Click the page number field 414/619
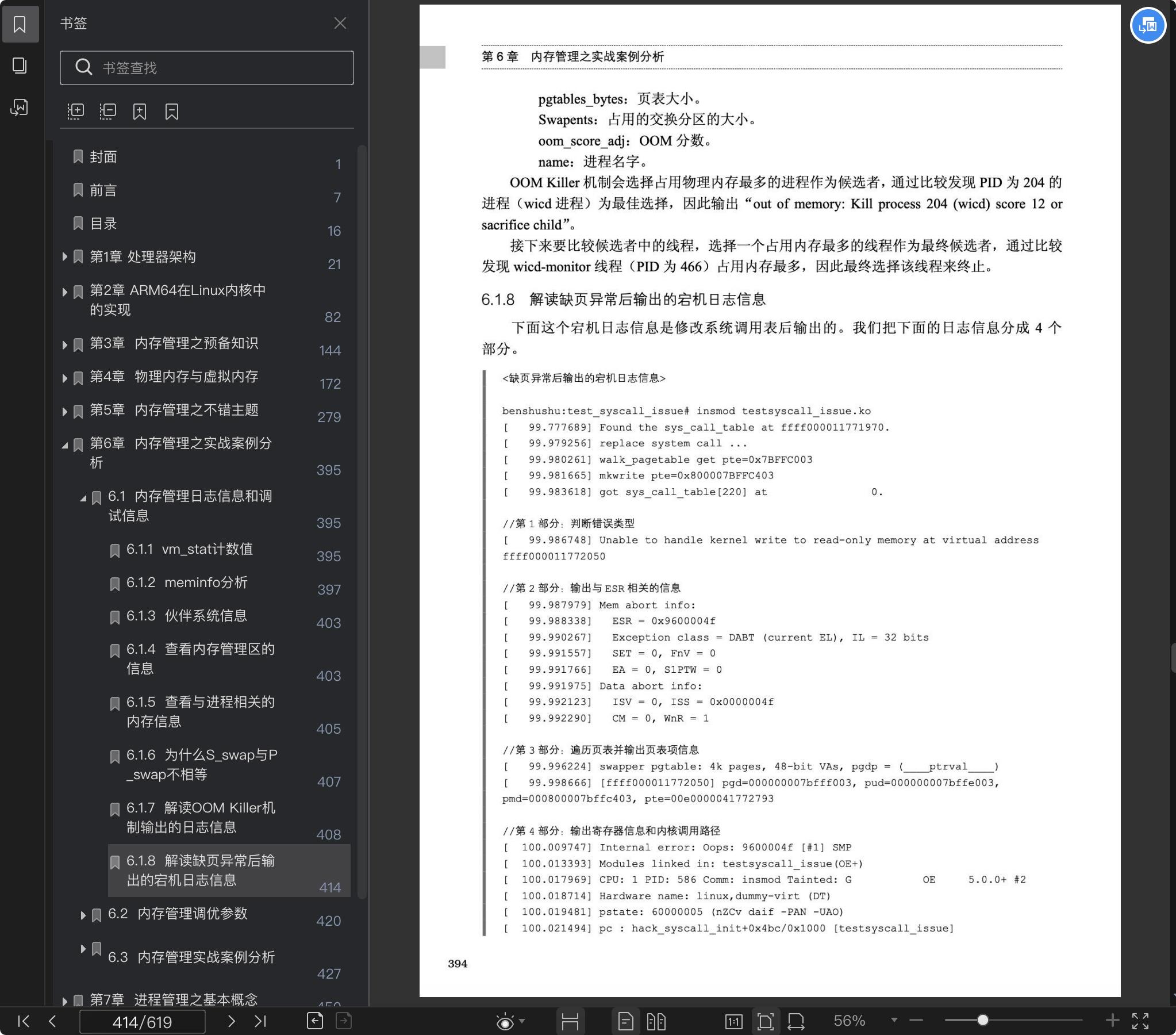 click(142, 1022)
